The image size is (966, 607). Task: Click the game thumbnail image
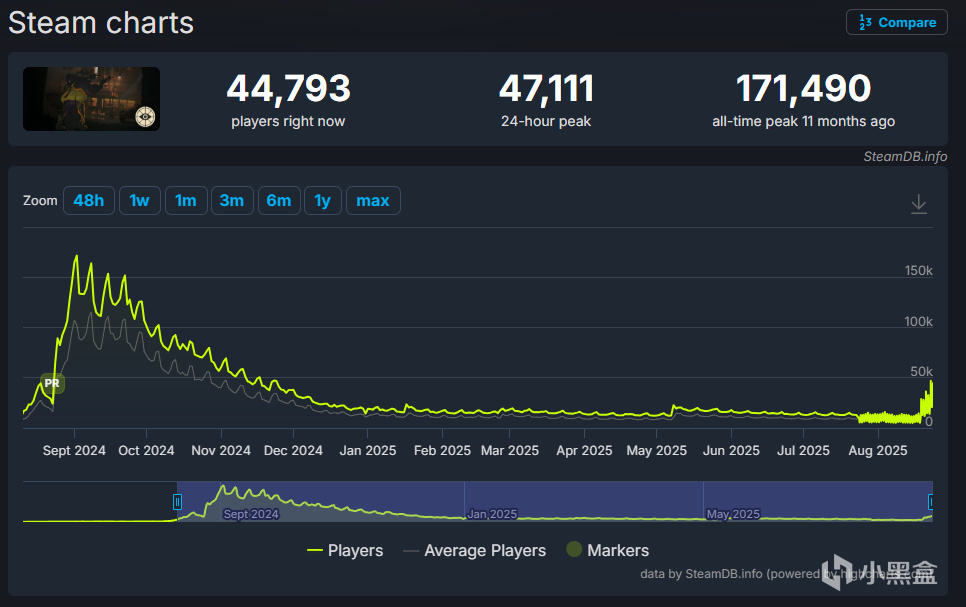(91, 99)
